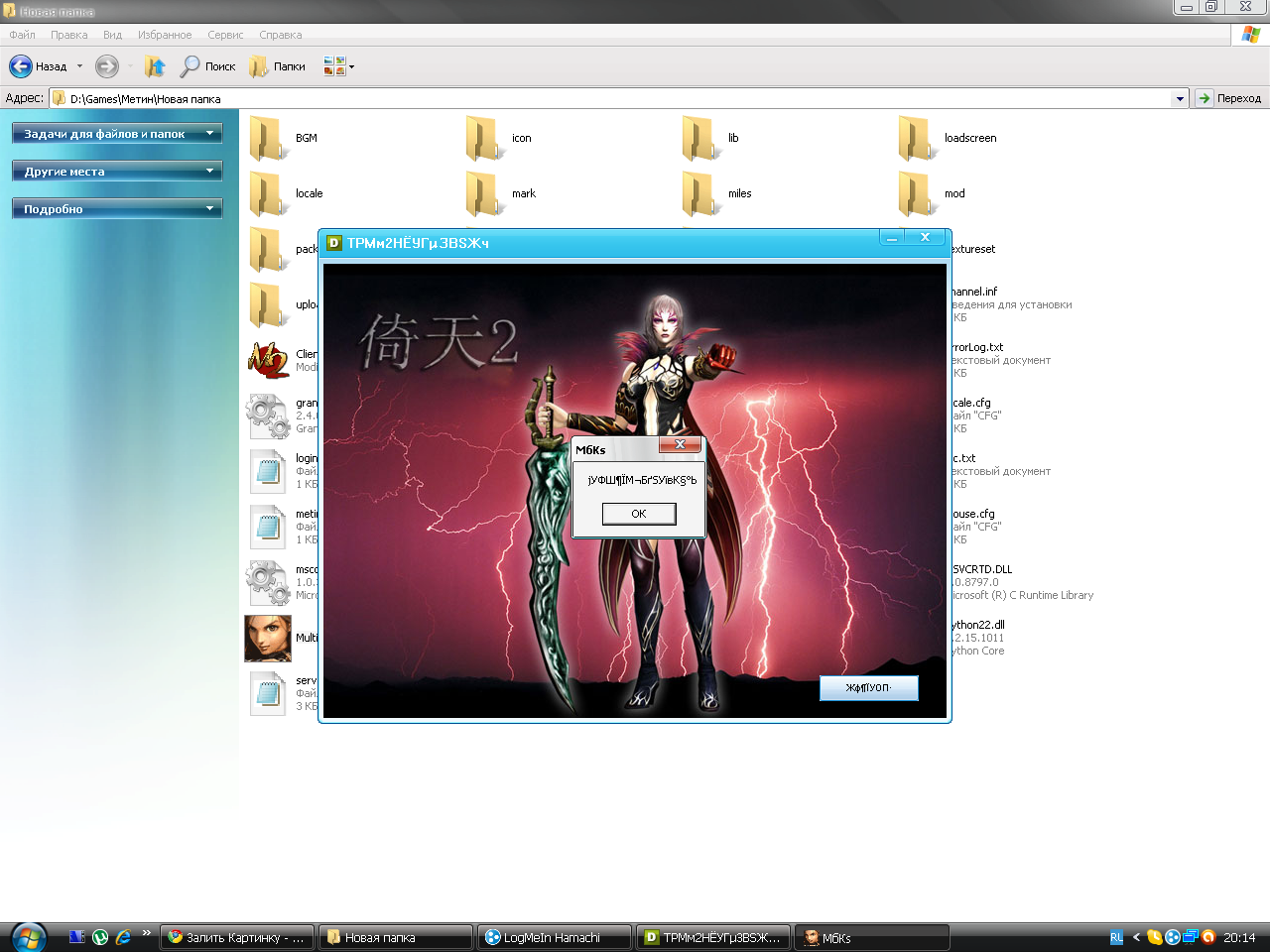The image size is (1270, 952).
Task: Select the pack folder icon
Action: (x=267, y=249)
